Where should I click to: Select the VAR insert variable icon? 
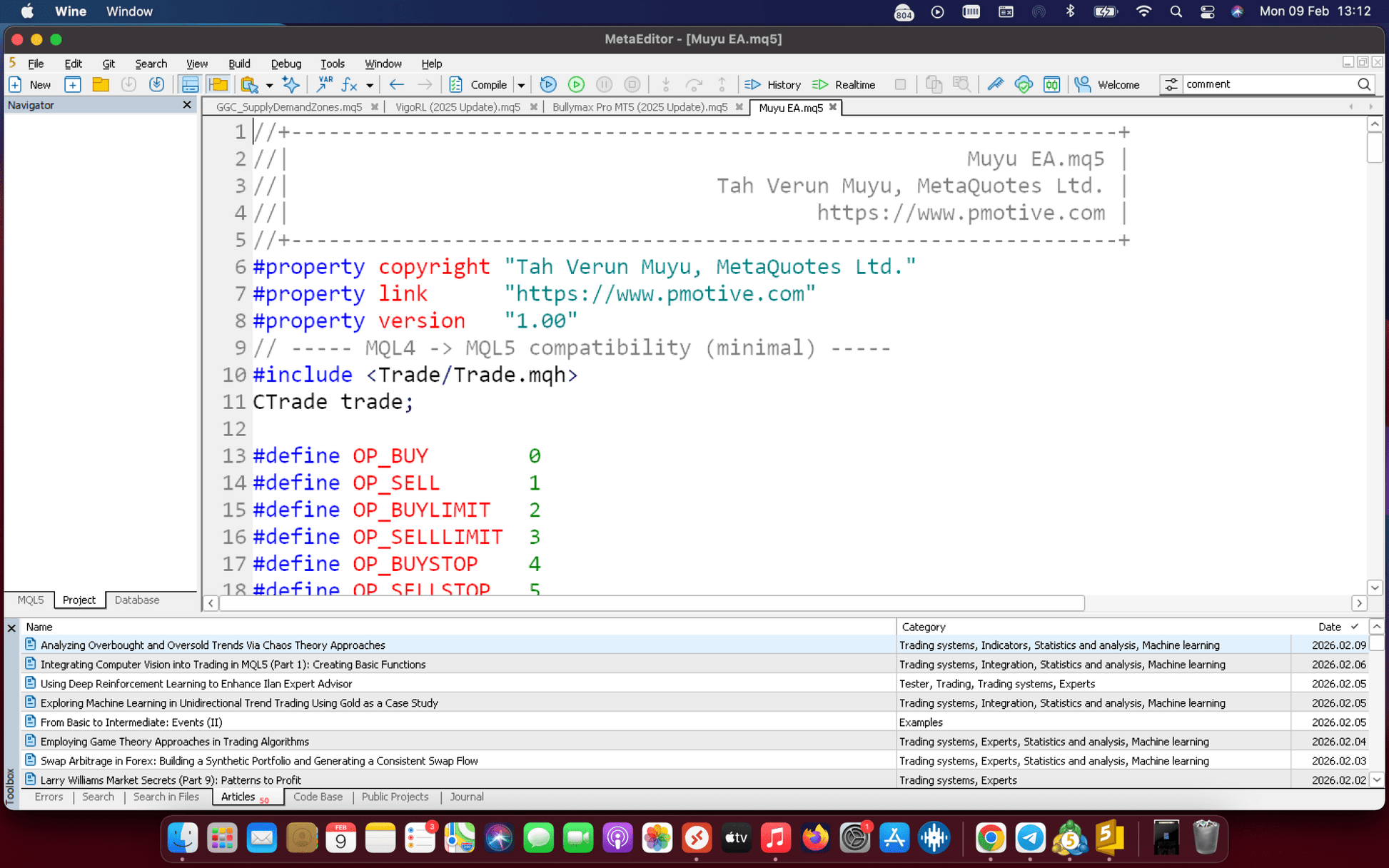[x=324, y=84]
